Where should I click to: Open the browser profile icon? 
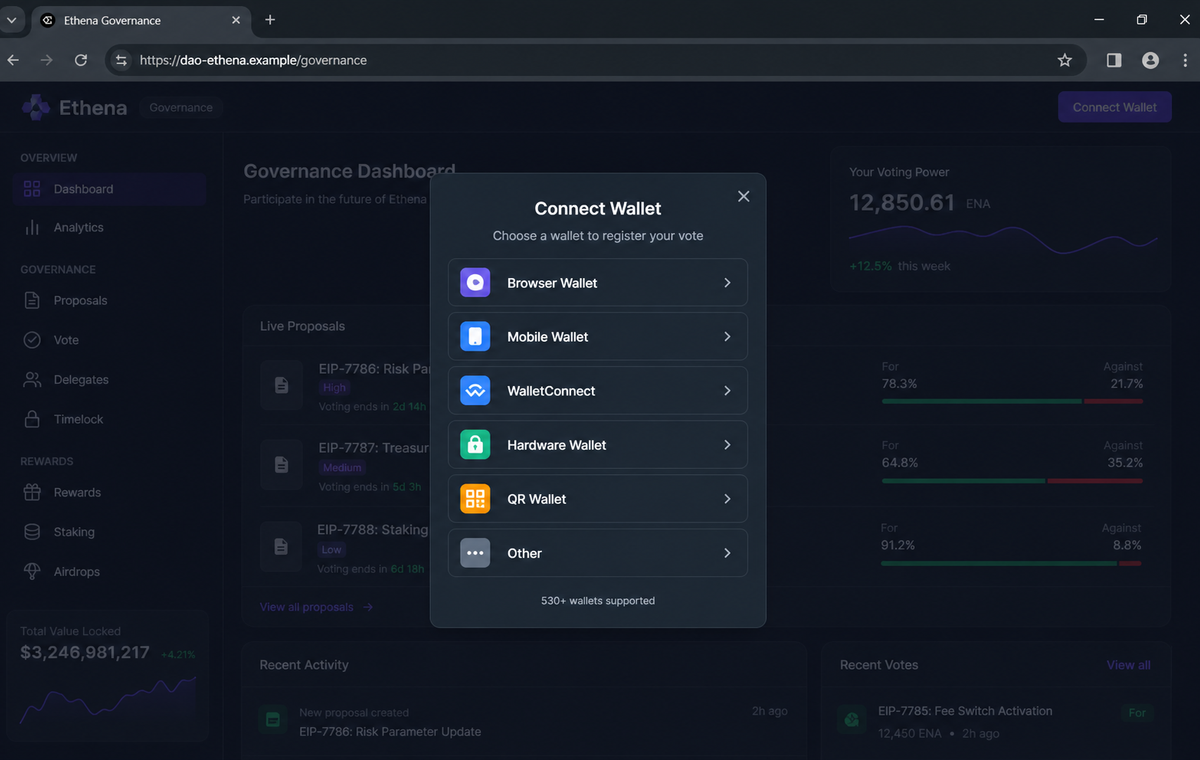[x=1150, y=60]
